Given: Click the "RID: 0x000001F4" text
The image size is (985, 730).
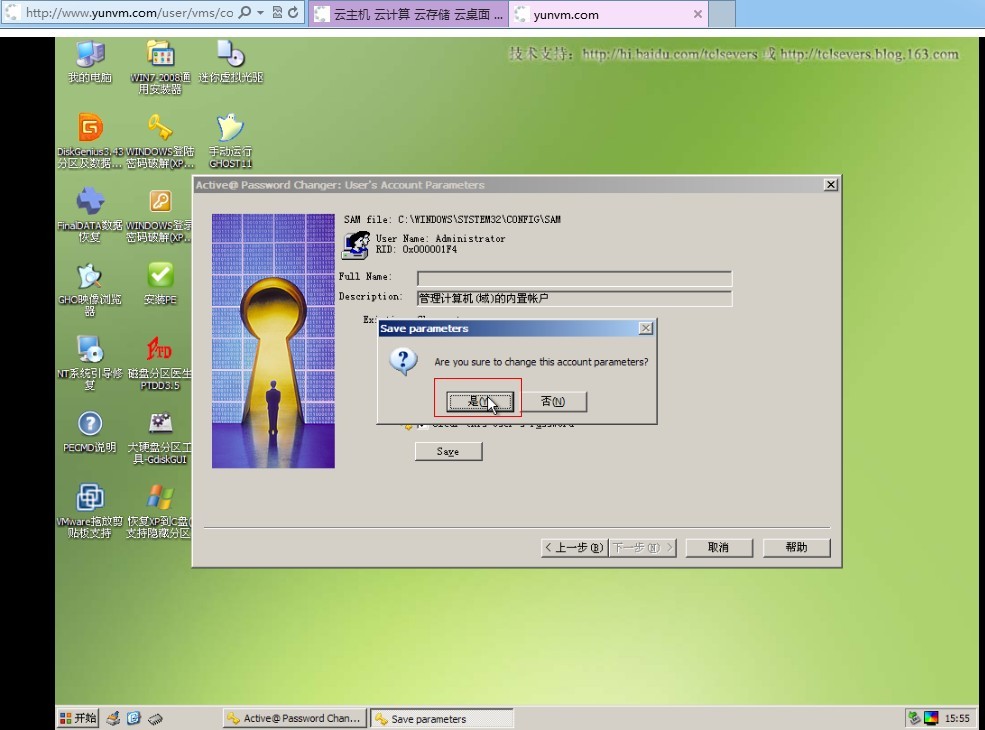Looking at the screenshot, I should pos(416,249).
